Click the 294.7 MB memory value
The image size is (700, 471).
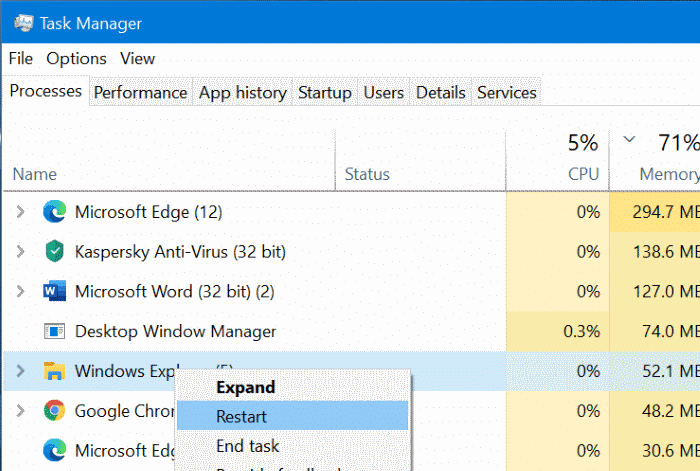[x=666, y=212]
